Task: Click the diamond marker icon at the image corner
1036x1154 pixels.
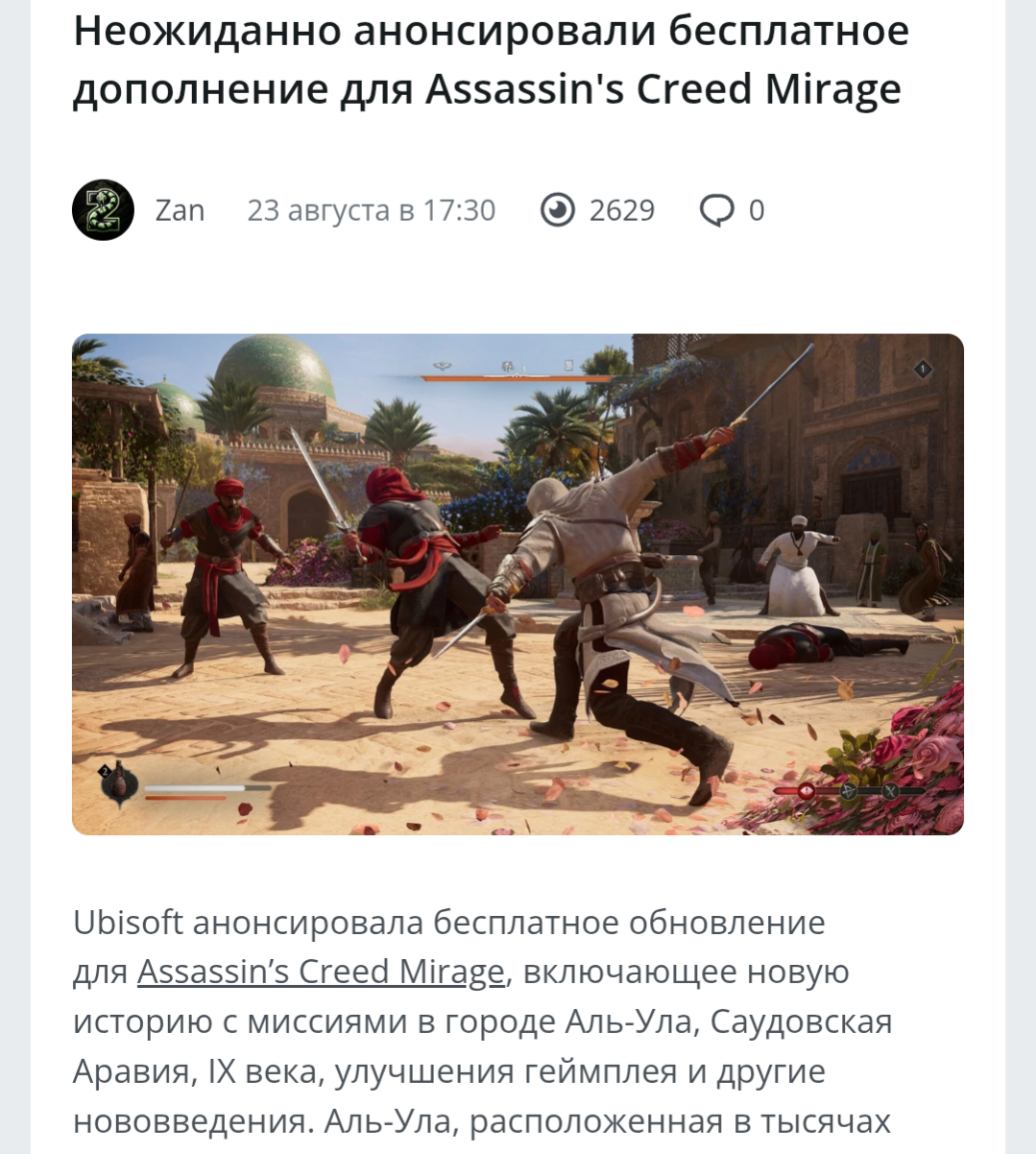Action: pos(923,369)
